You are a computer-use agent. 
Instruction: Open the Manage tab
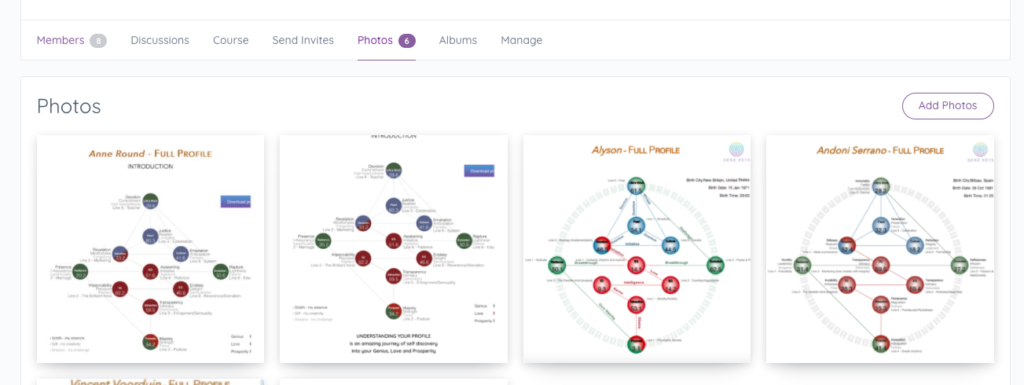521,40
